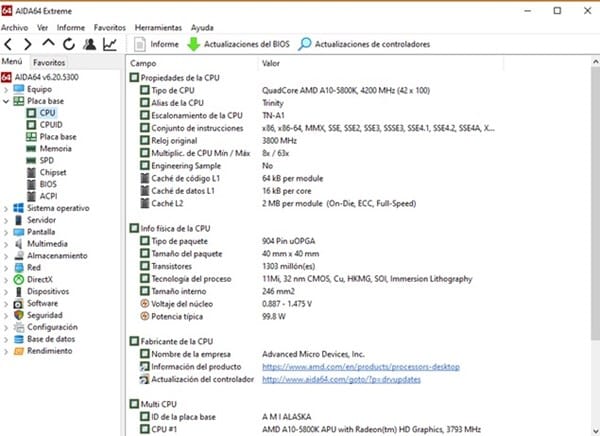Open the amd.com product information link
The image size is (600, 436).
pyautogui.click(x=361, y=367)
